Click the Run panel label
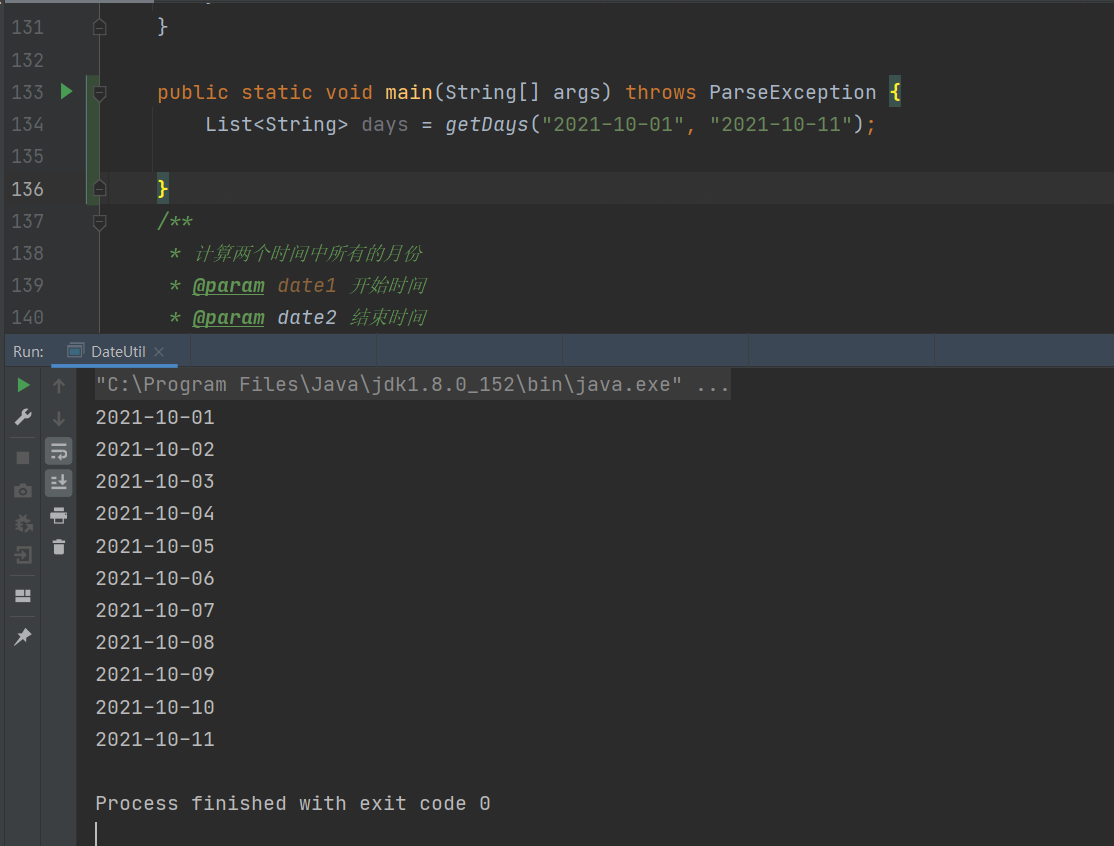 pyautogui.click(x=28, y=352)
